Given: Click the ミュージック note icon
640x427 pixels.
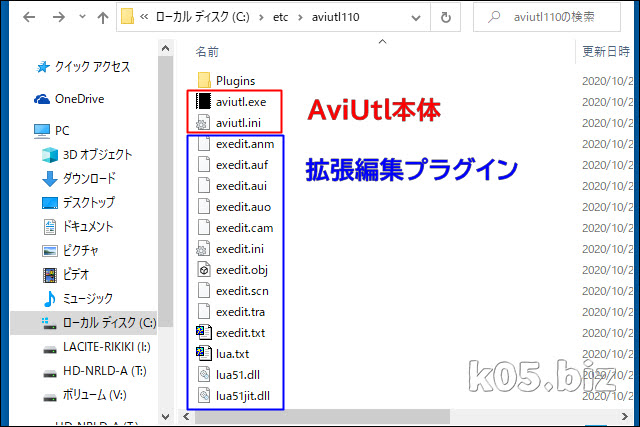Looking at the screenshot, I should pos(50,299).
